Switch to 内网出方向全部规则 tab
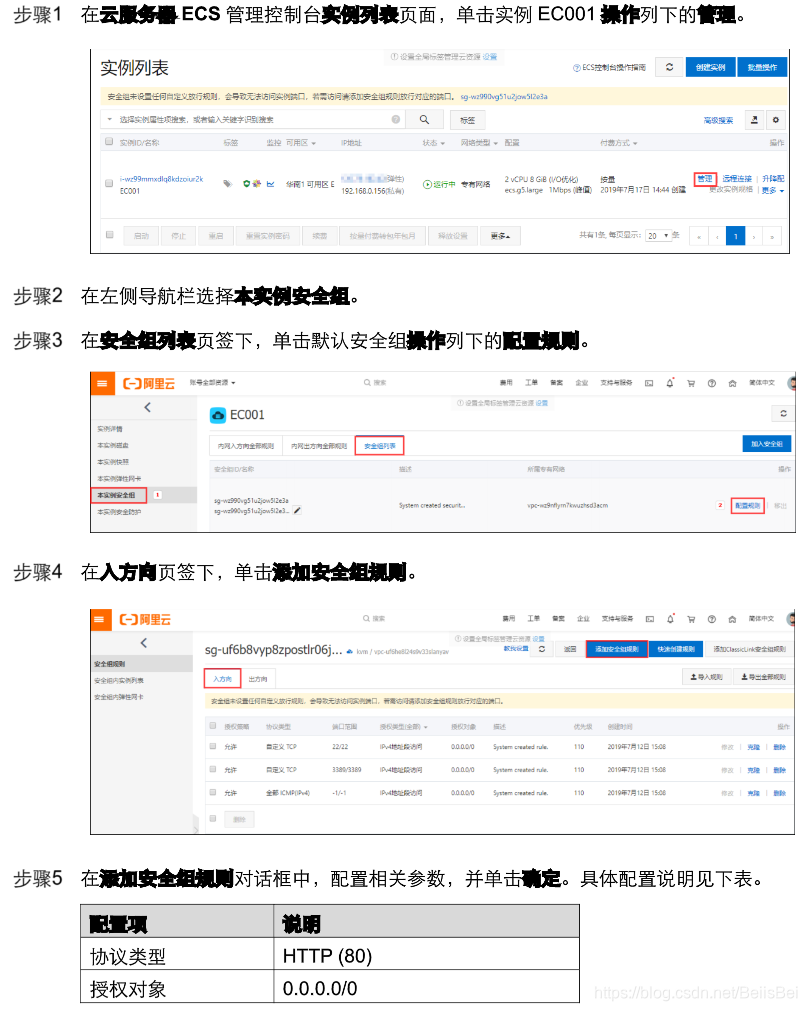This screenshot has height=1011, width=807. [x=318, y=446]
